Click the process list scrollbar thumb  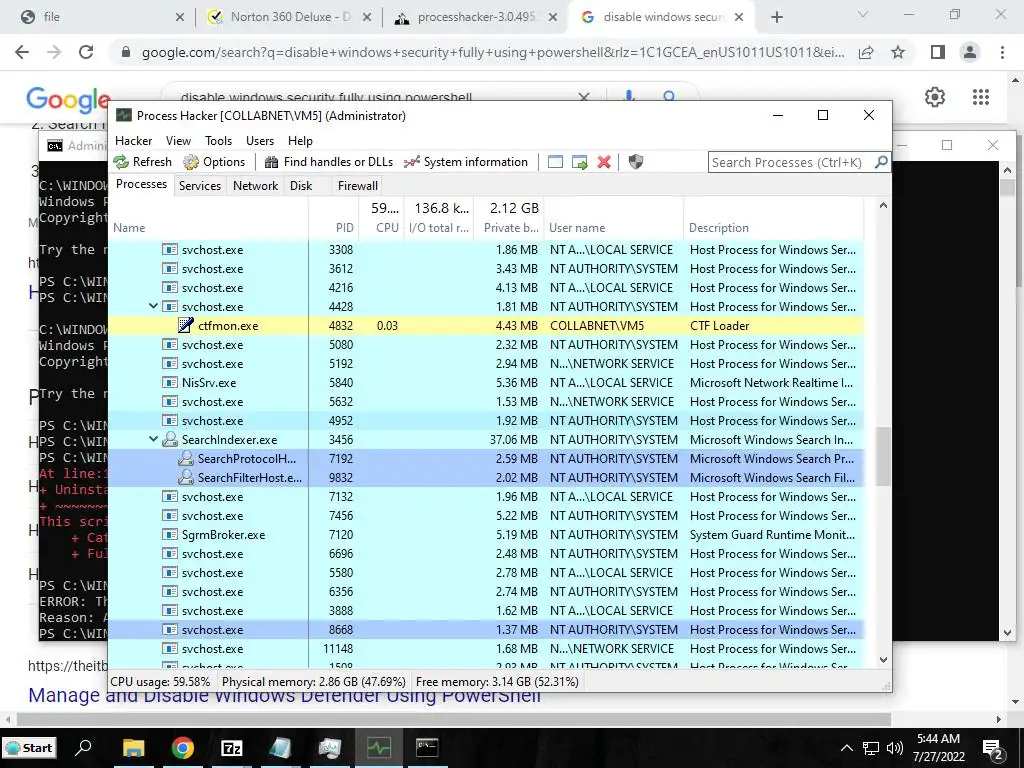point(883,456)
